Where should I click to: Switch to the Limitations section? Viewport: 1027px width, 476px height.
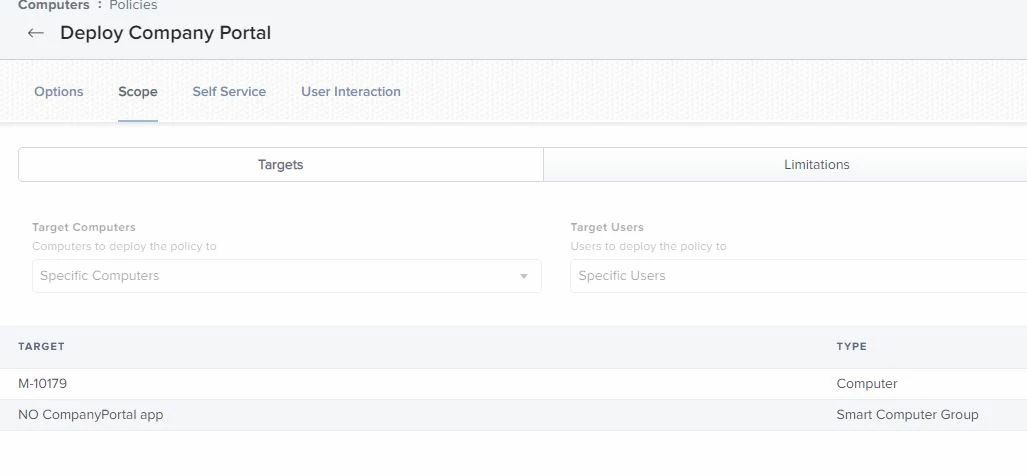click(x=785, y=164)
